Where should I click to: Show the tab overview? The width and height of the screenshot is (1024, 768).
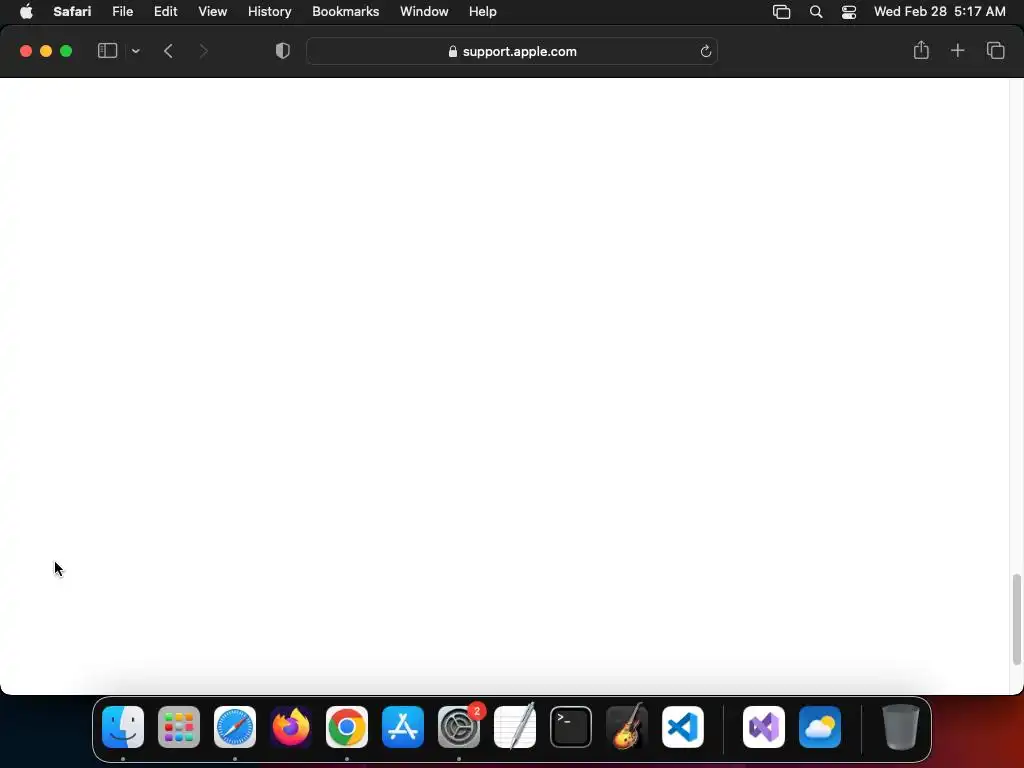coord(995,50)
